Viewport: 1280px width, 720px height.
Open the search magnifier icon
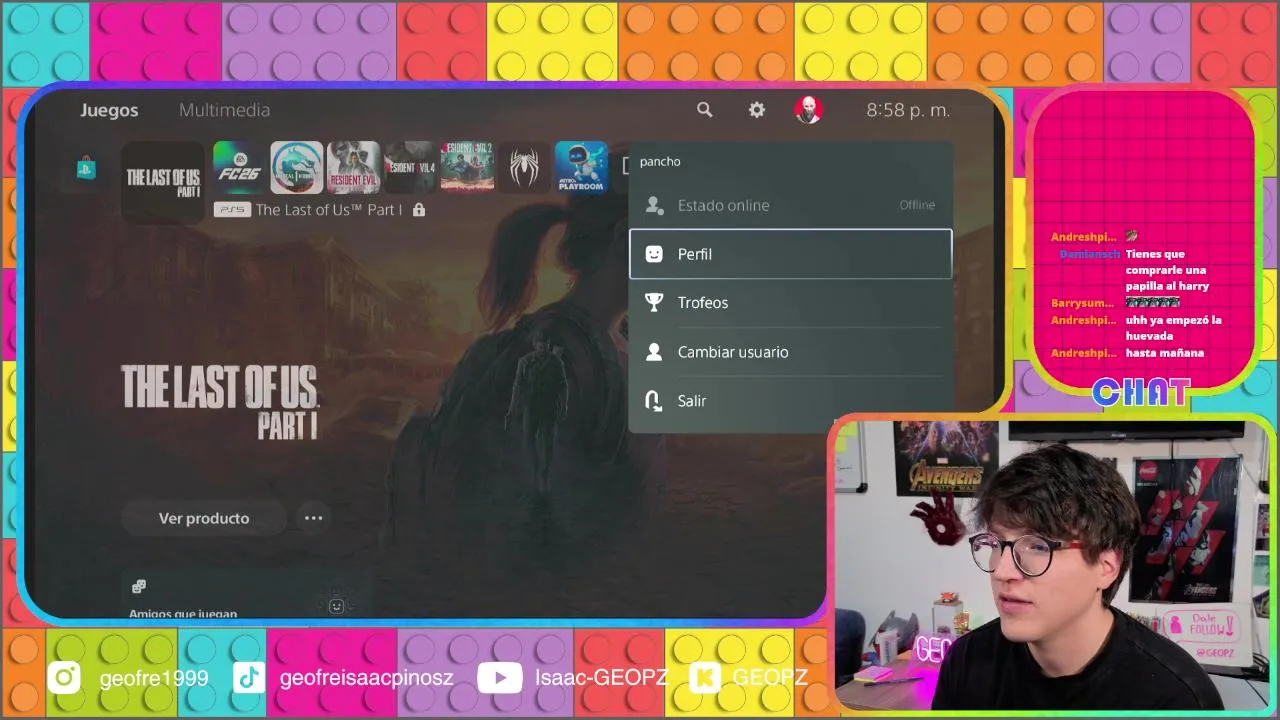click(x=705, y=110)
